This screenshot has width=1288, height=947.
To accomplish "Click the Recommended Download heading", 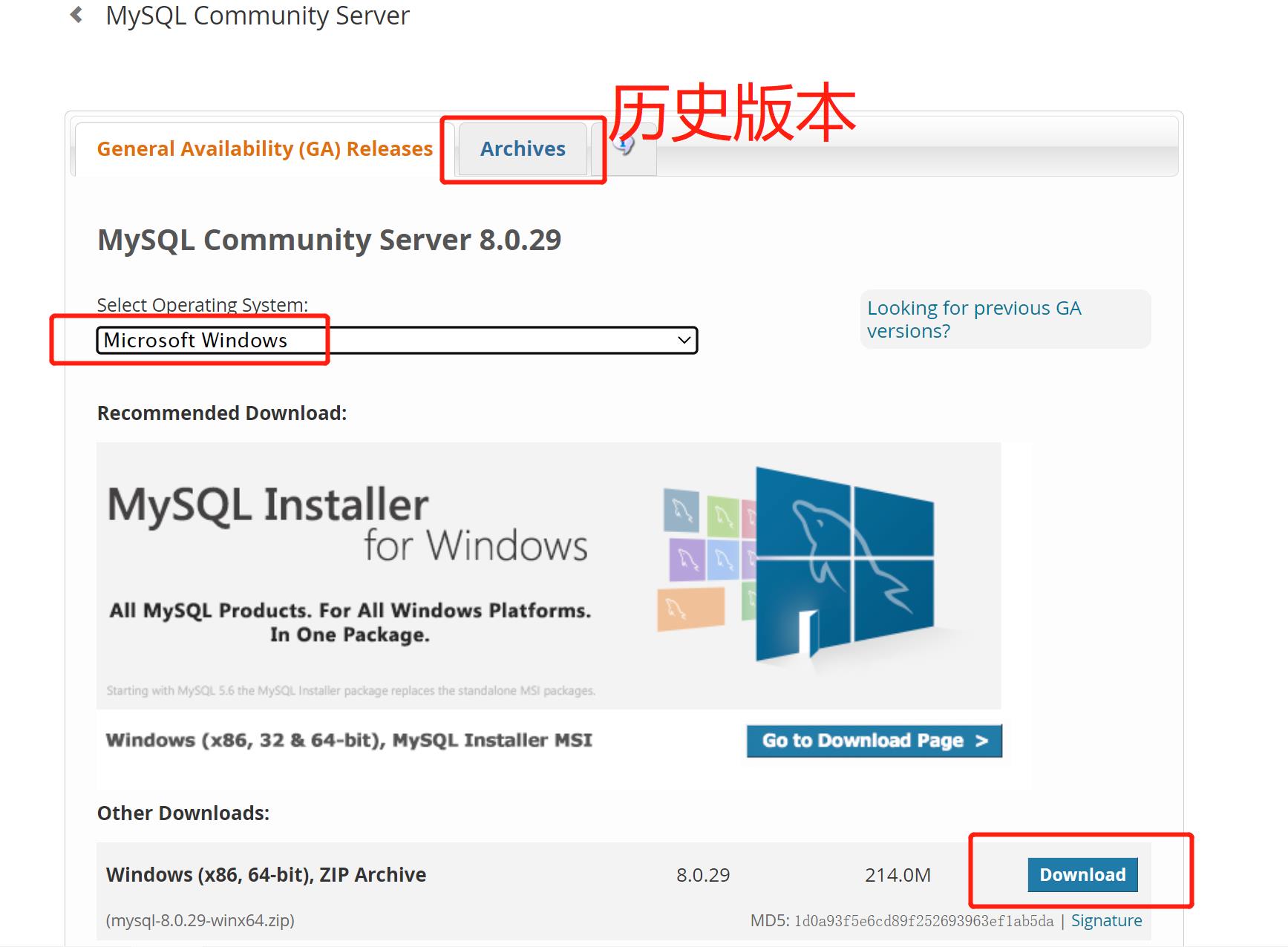I will click(222, 413).
